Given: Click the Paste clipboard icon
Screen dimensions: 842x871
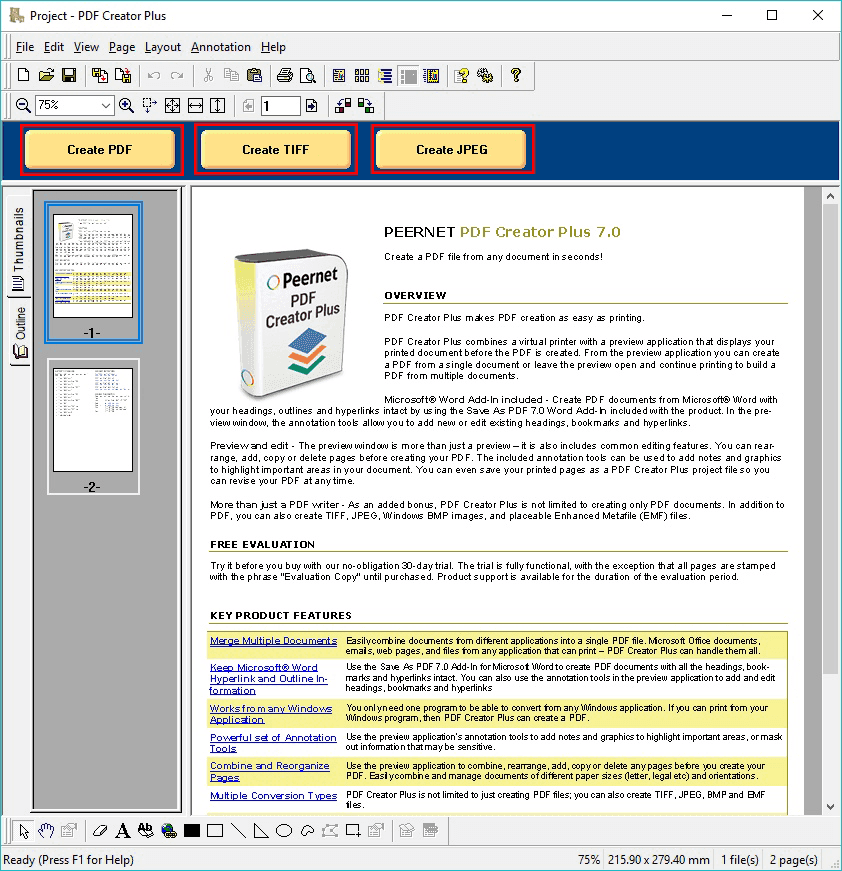Looking at the screenshot, I should 254,75.
